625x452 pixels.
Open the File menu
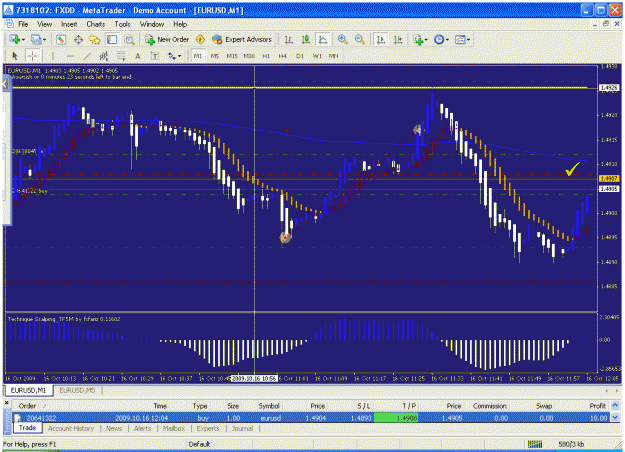coord(23,24)
